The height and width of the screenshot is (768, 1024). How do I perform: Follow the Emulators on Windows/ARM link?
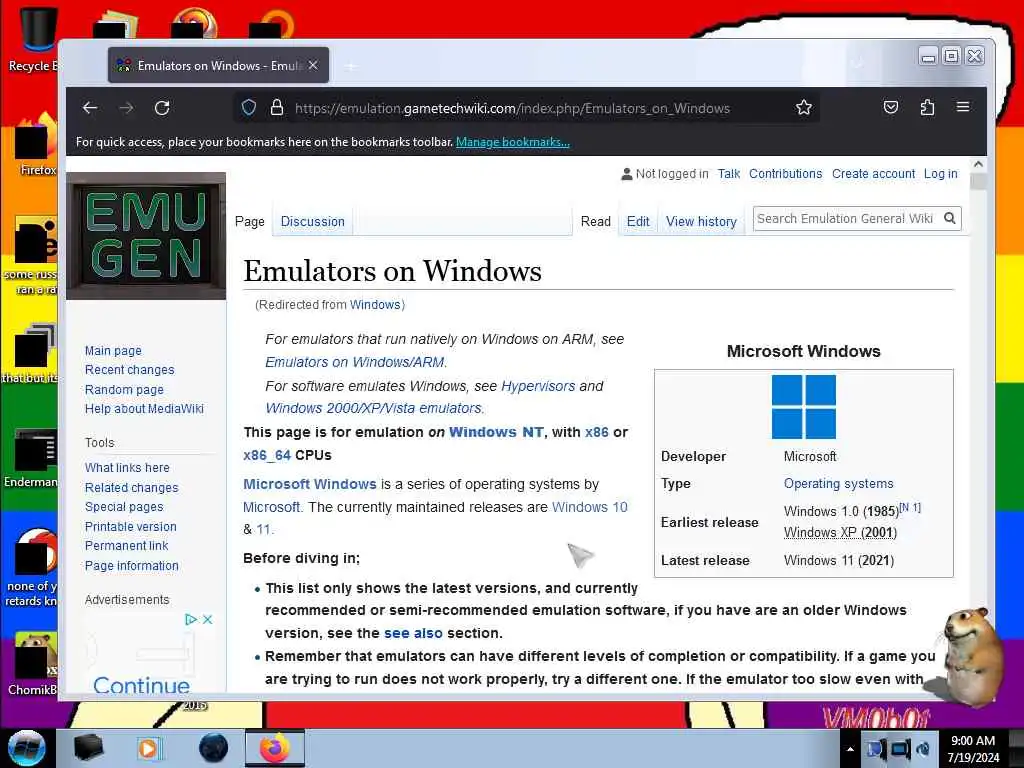355,362
